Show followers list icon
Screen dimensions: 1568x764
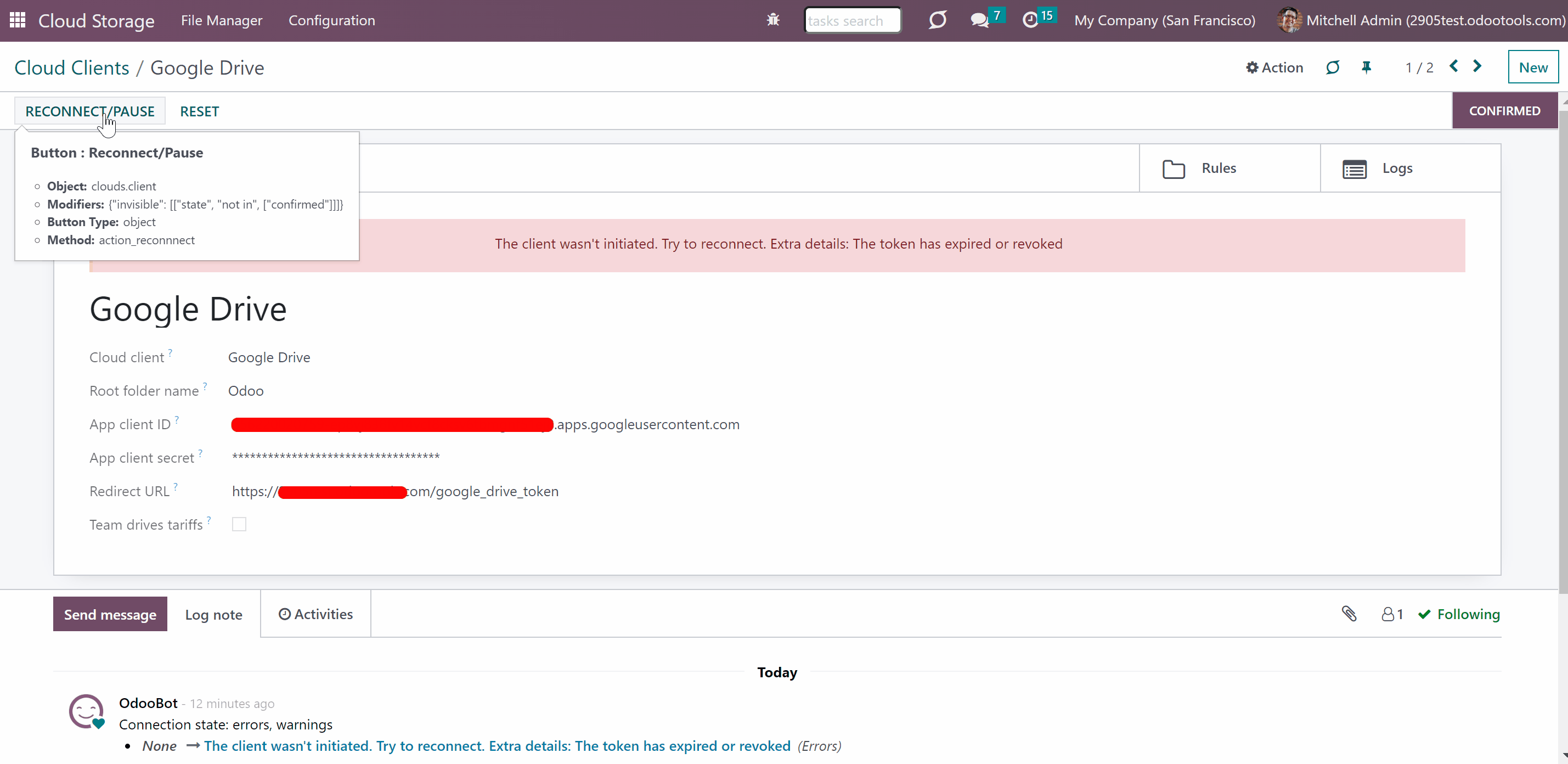point(1392,614)
